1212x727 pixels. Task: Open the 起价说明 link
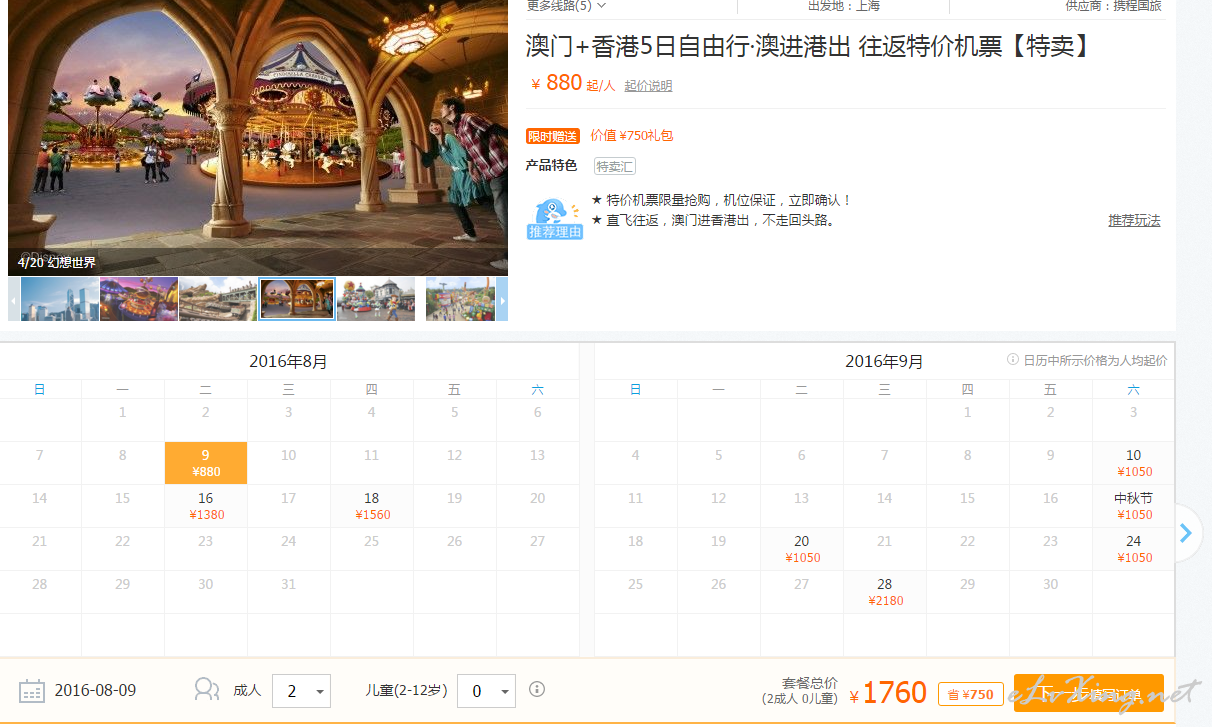coord(648,86)
